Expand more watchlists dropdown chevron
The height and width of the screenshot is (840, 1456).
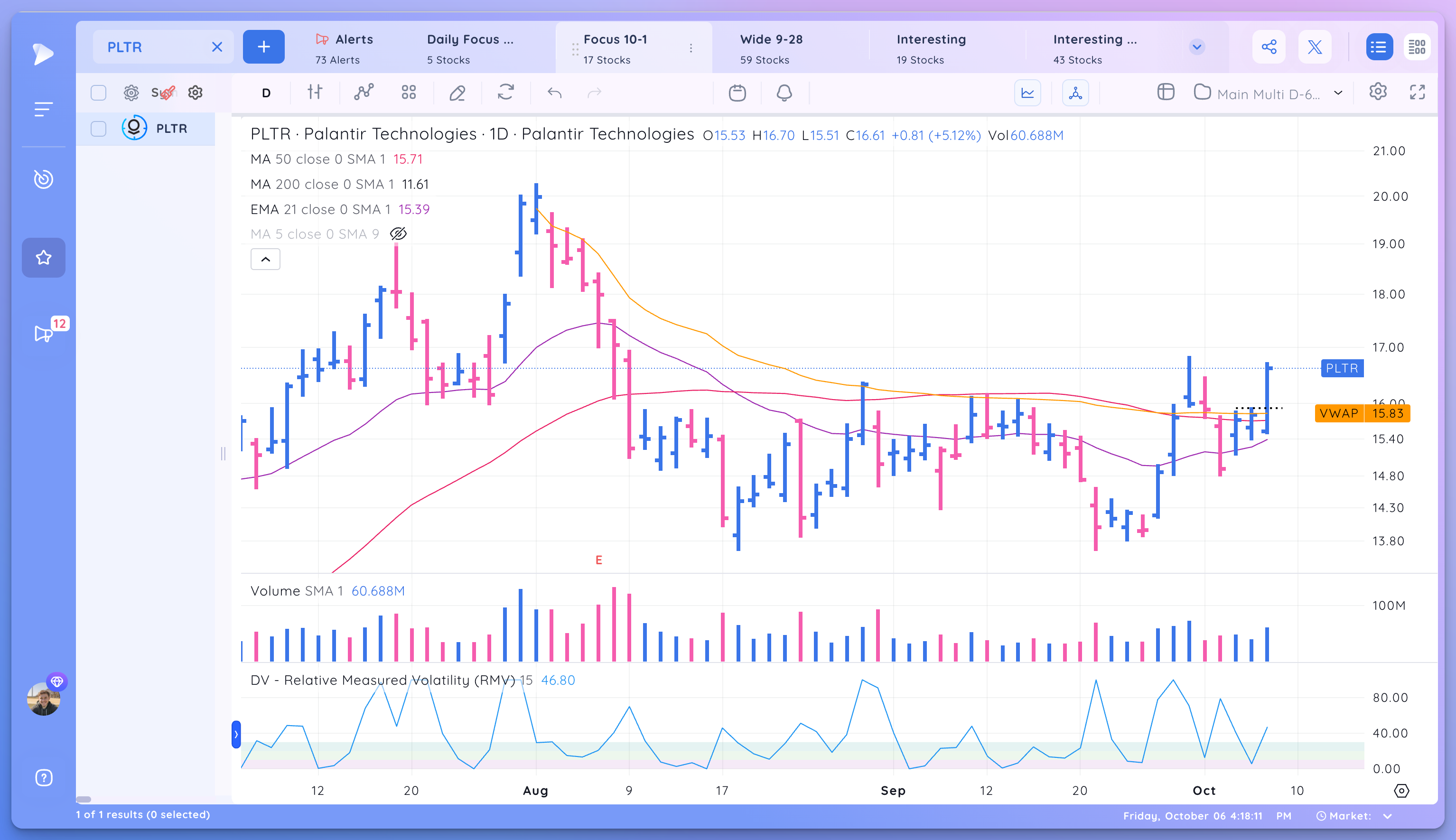(1197, 47)
